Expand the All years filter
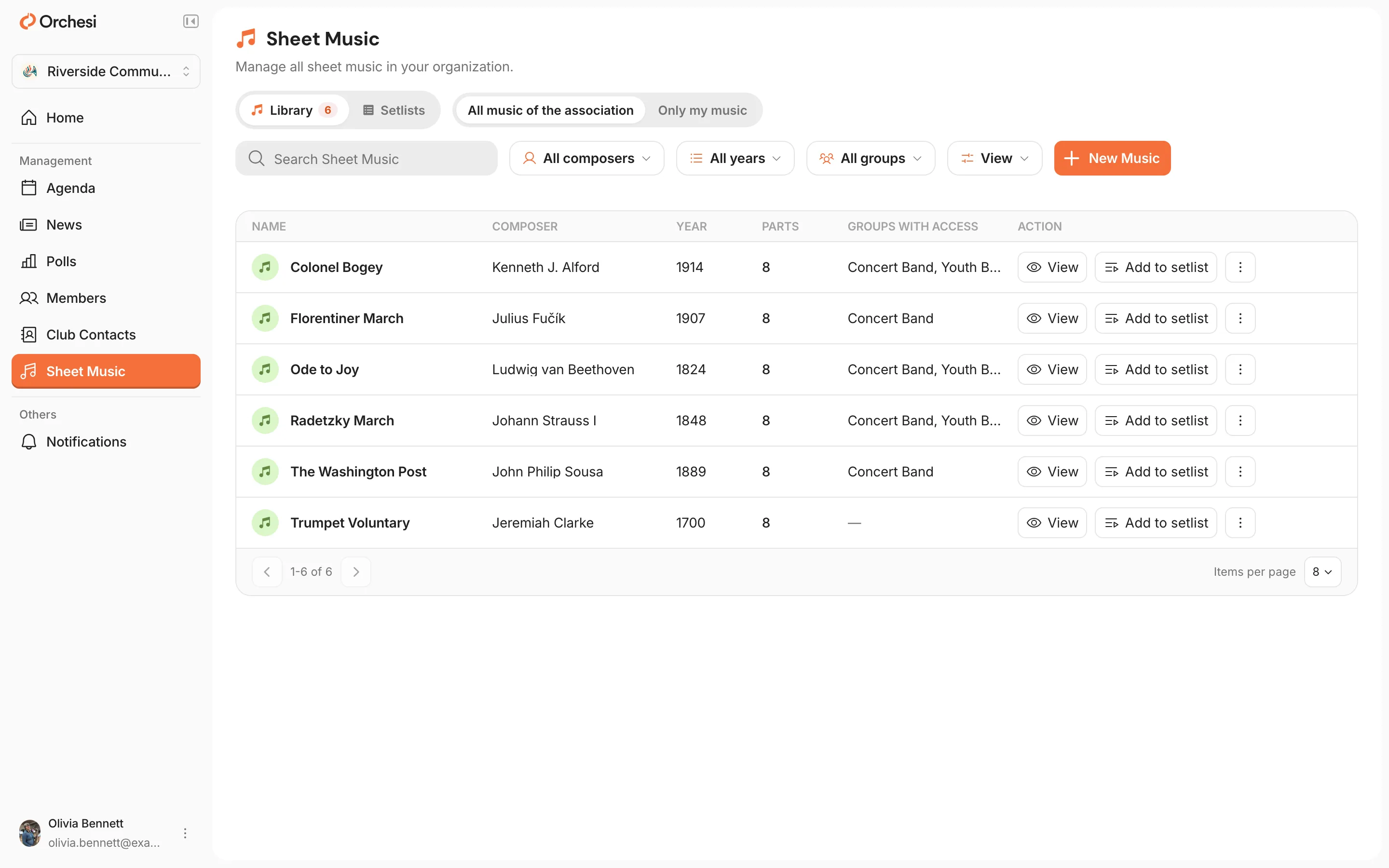This screenshot has width=1389, height=868. click(x=735, y=159)
